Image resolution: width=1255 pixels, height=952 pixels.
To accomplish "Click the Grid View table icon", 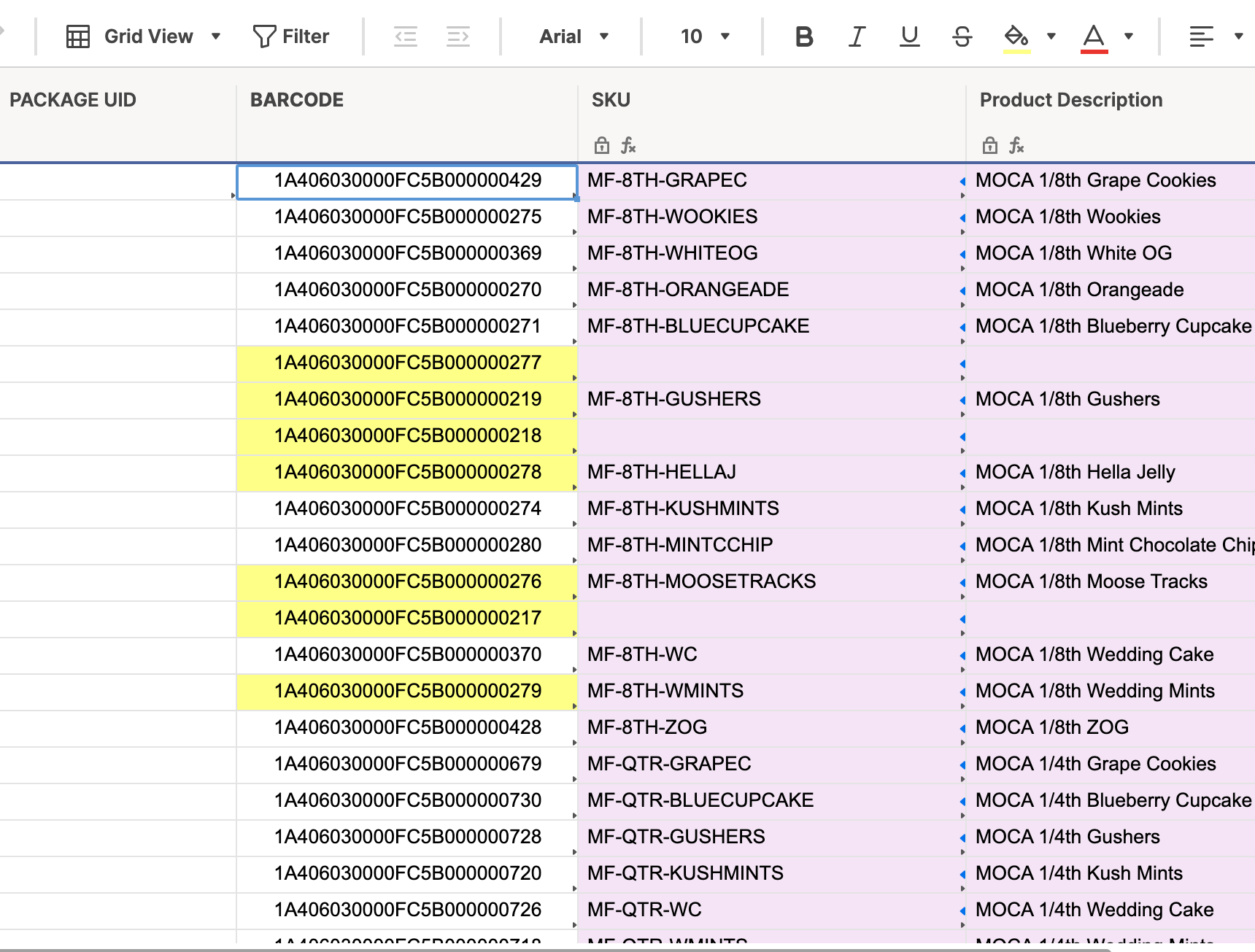I will (78, 36).
